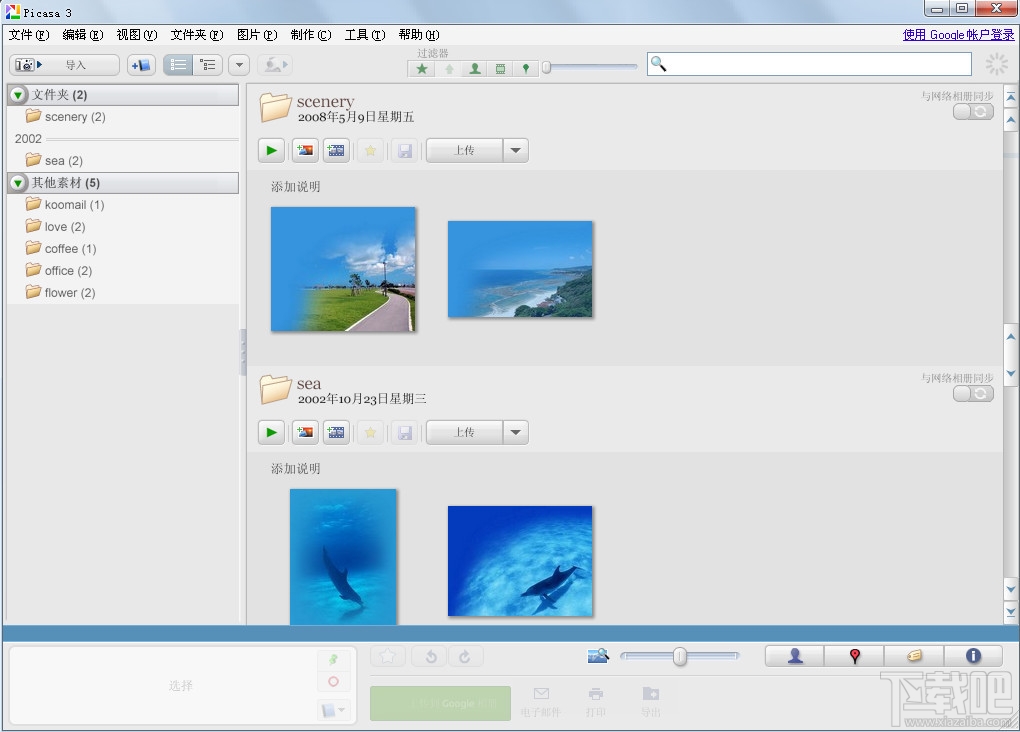The height and width of the screenshot is (732, 1020).
Task: Show the Tags panel
Action: [x=914, y=656]
